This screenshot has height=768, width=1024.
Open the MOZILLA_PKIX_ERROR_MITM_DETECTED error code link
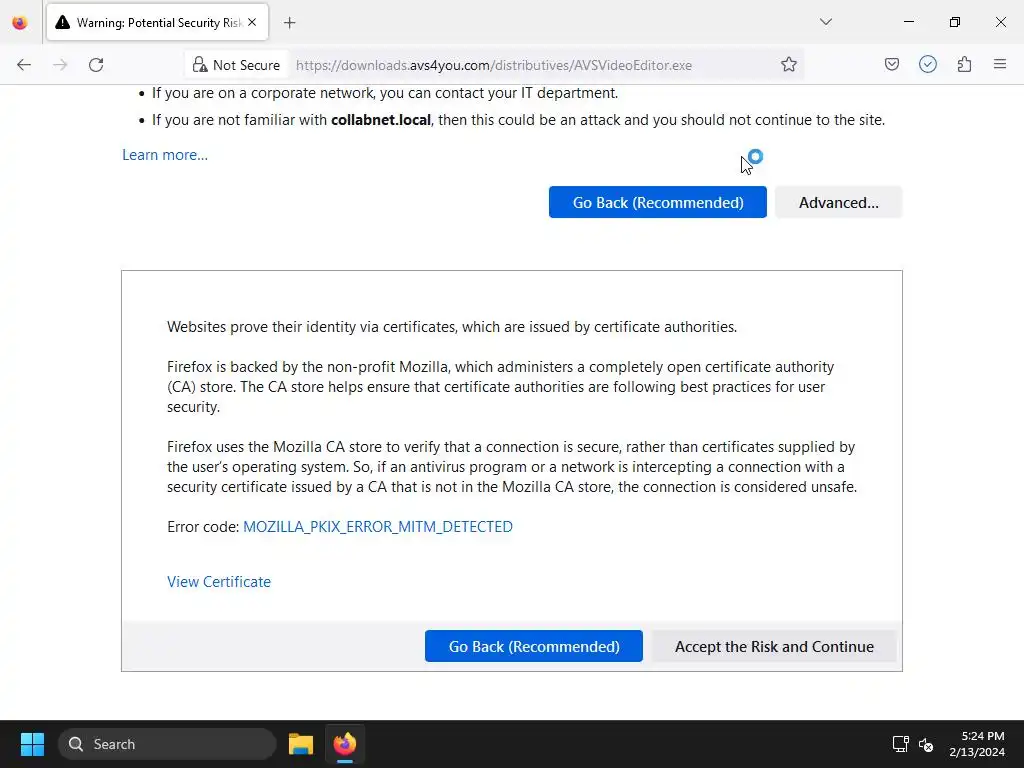tap(377, 526)
